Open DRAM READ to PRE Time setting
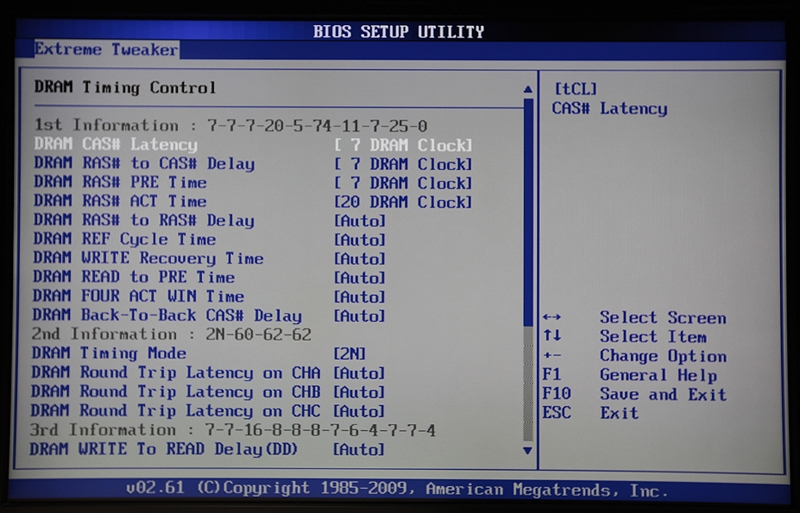Viewport: 800px width, 513px height. (360, 278)
